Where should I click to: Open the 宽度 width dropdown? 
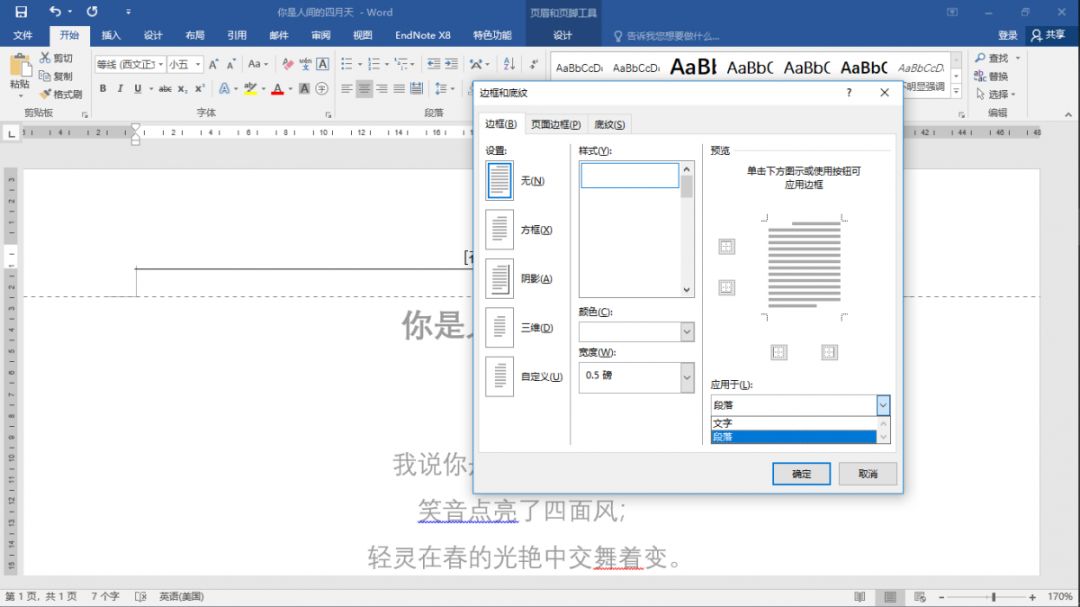(687, 377)
